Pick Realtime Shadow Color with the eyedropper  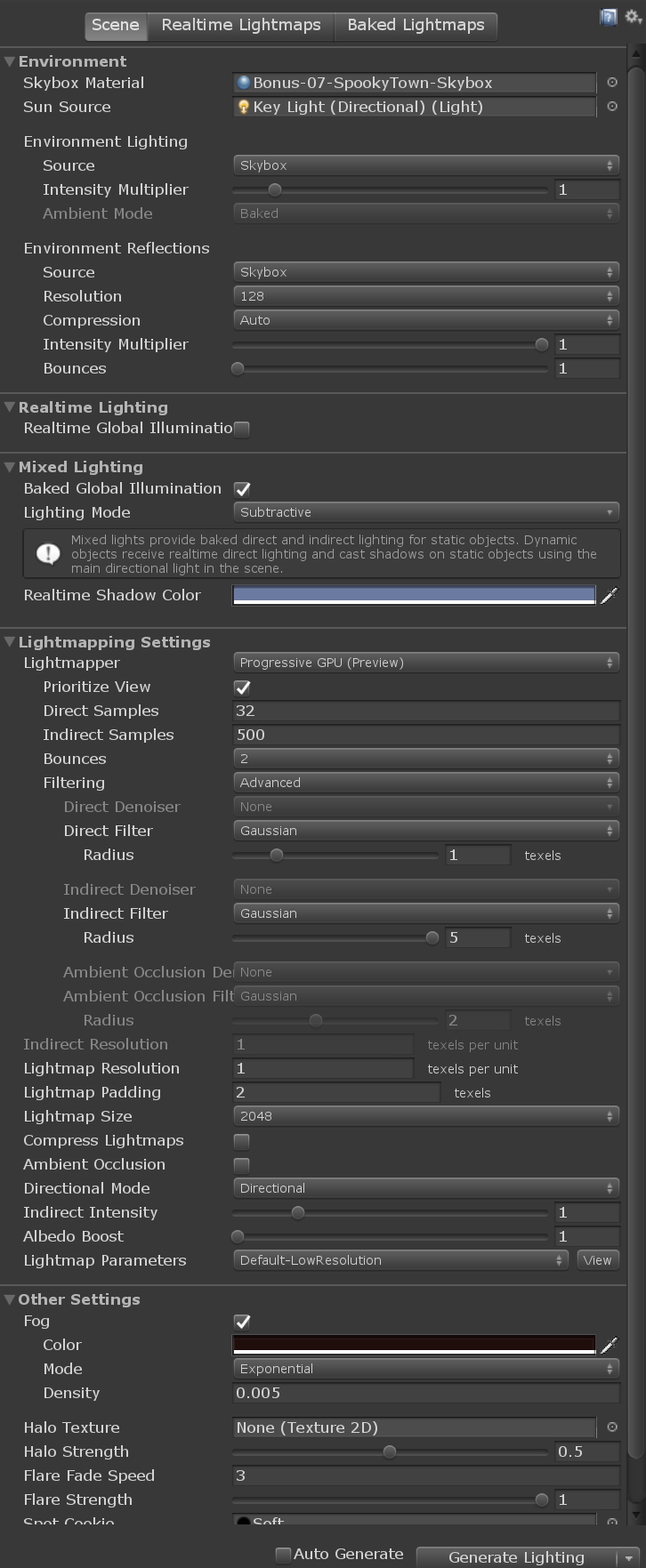pos(609,596)
